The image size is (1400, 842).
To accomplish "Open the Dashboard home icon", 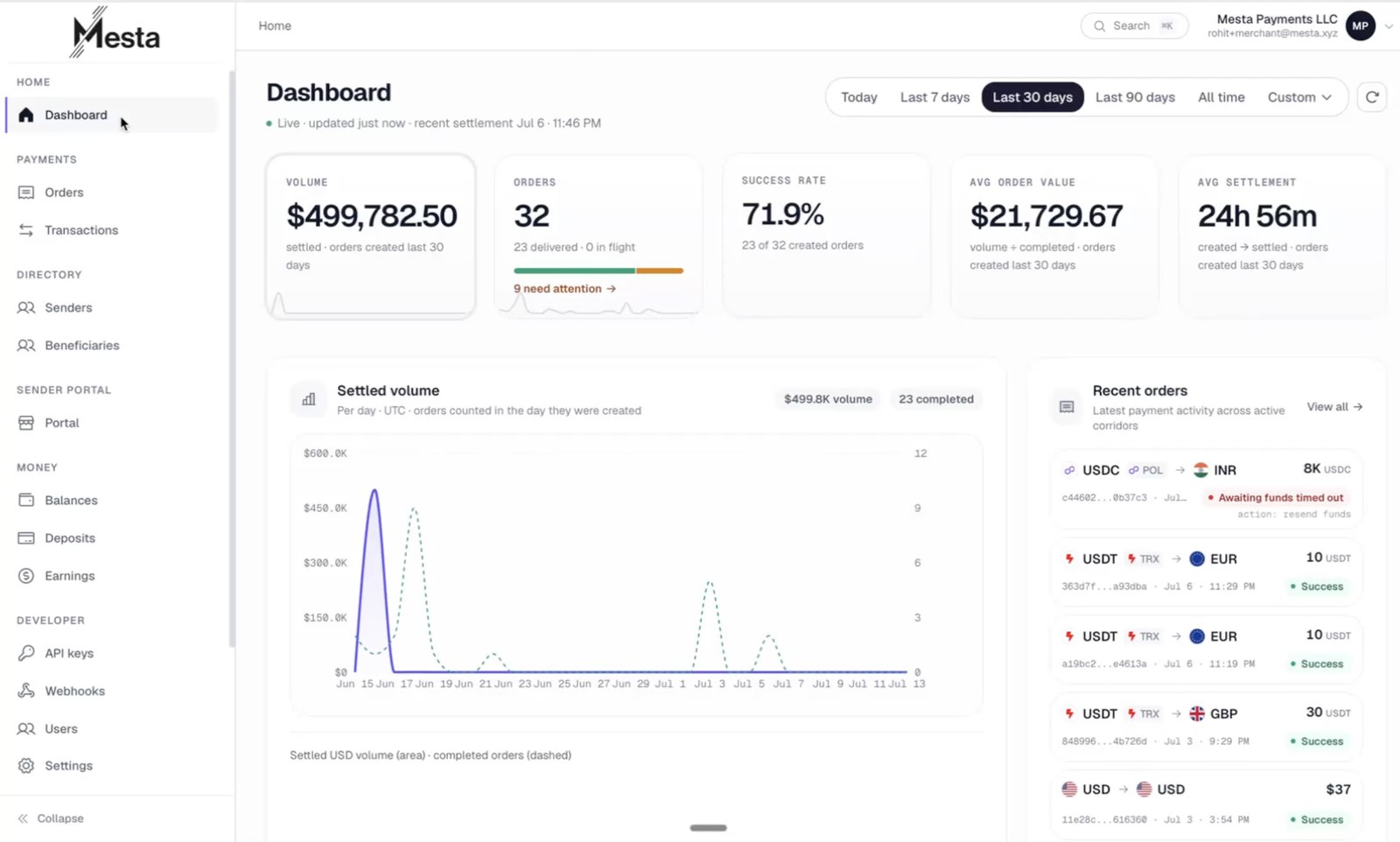I will pos(26,115).
